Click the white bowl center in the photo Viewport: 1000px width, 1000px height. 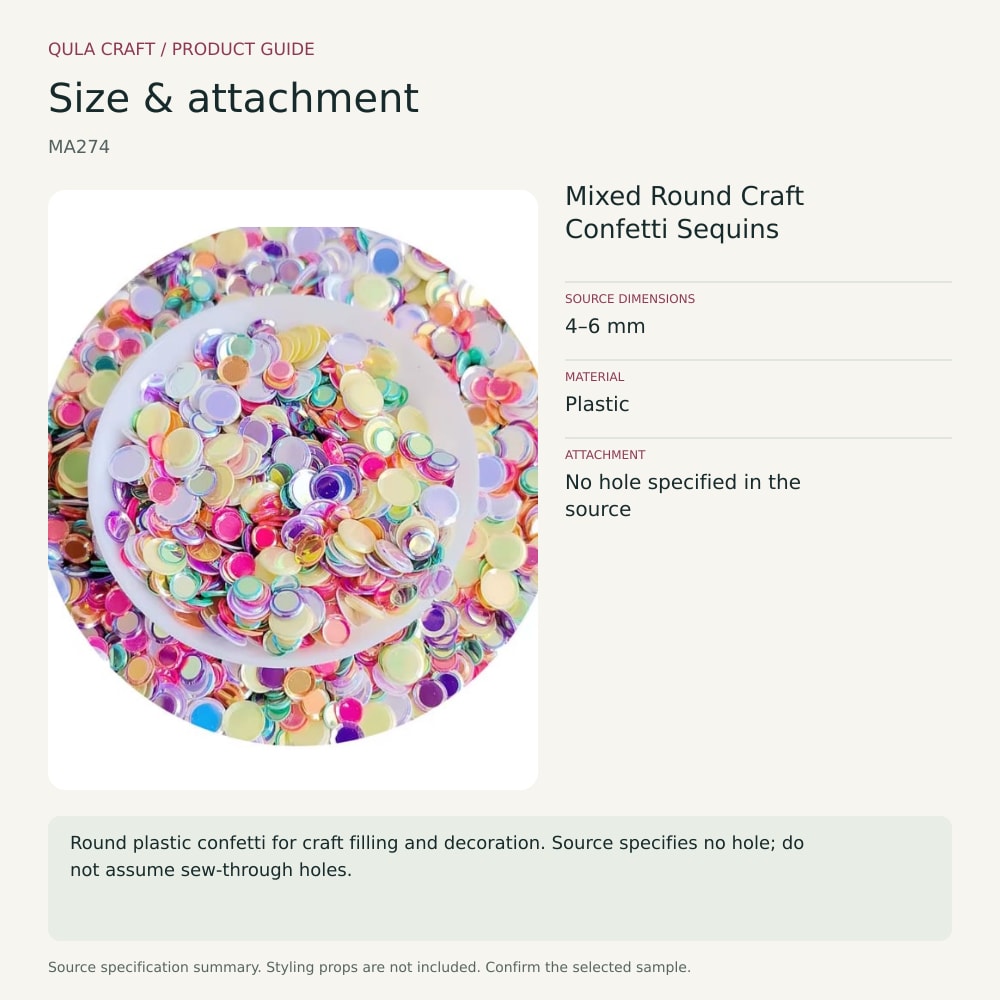coord(284,482)
